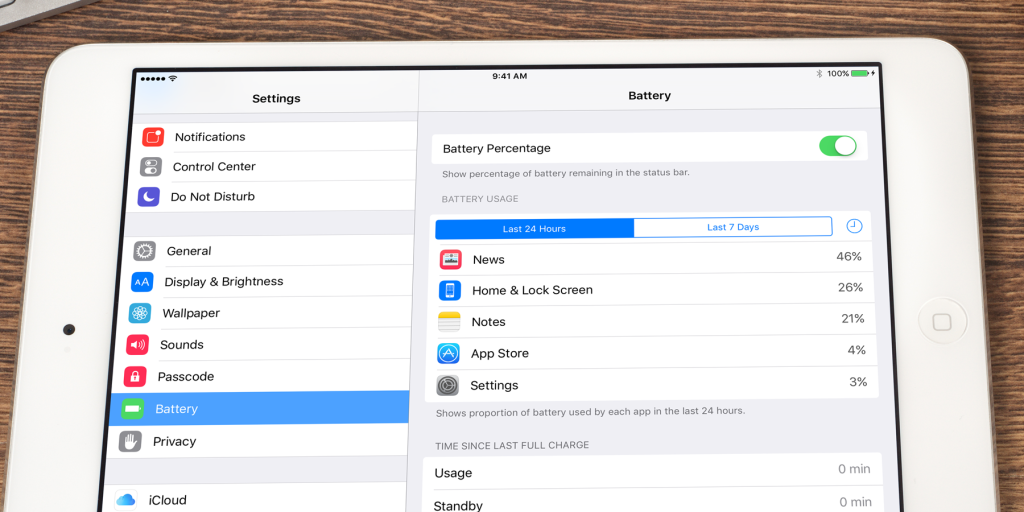This screenshot has width=1024, height=512.
Task: Tap the News app icon
Action: (x=451, y=259)
